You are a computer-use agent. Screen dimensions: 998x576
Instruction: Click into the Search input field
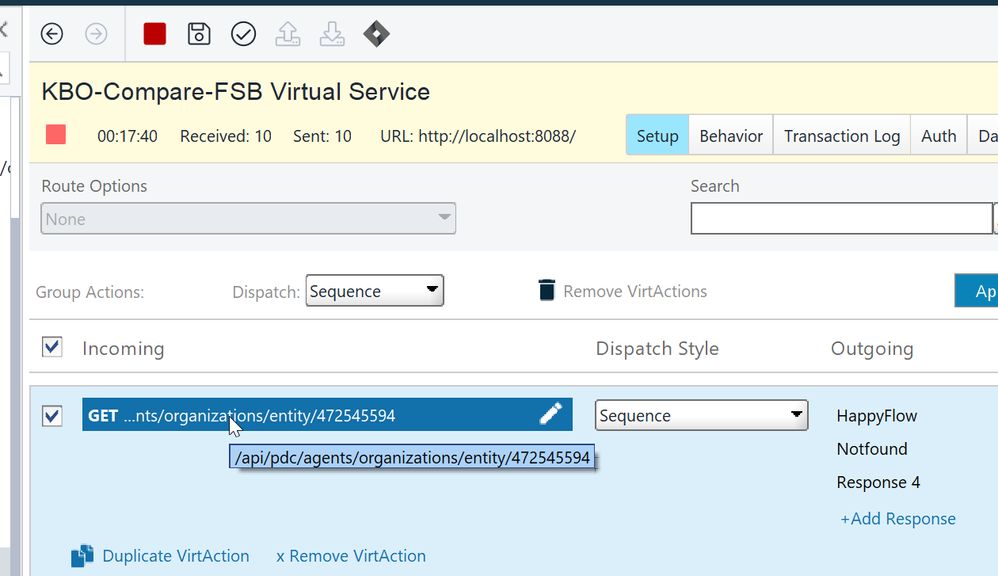[x=840, y=218]
